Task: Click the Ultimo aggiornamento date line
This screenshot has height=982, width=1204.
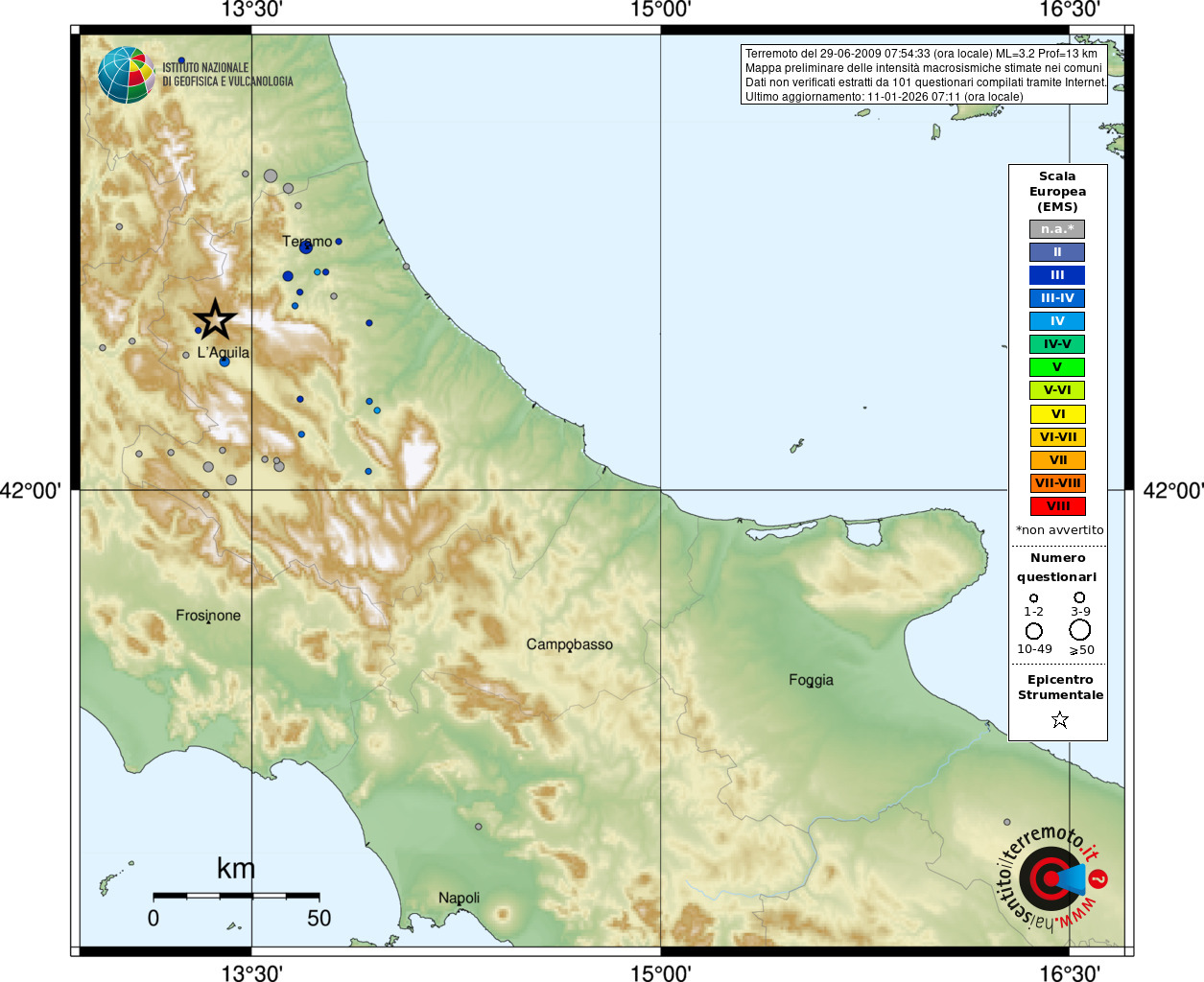Action: pyautogui.click(x=884, y=97)
